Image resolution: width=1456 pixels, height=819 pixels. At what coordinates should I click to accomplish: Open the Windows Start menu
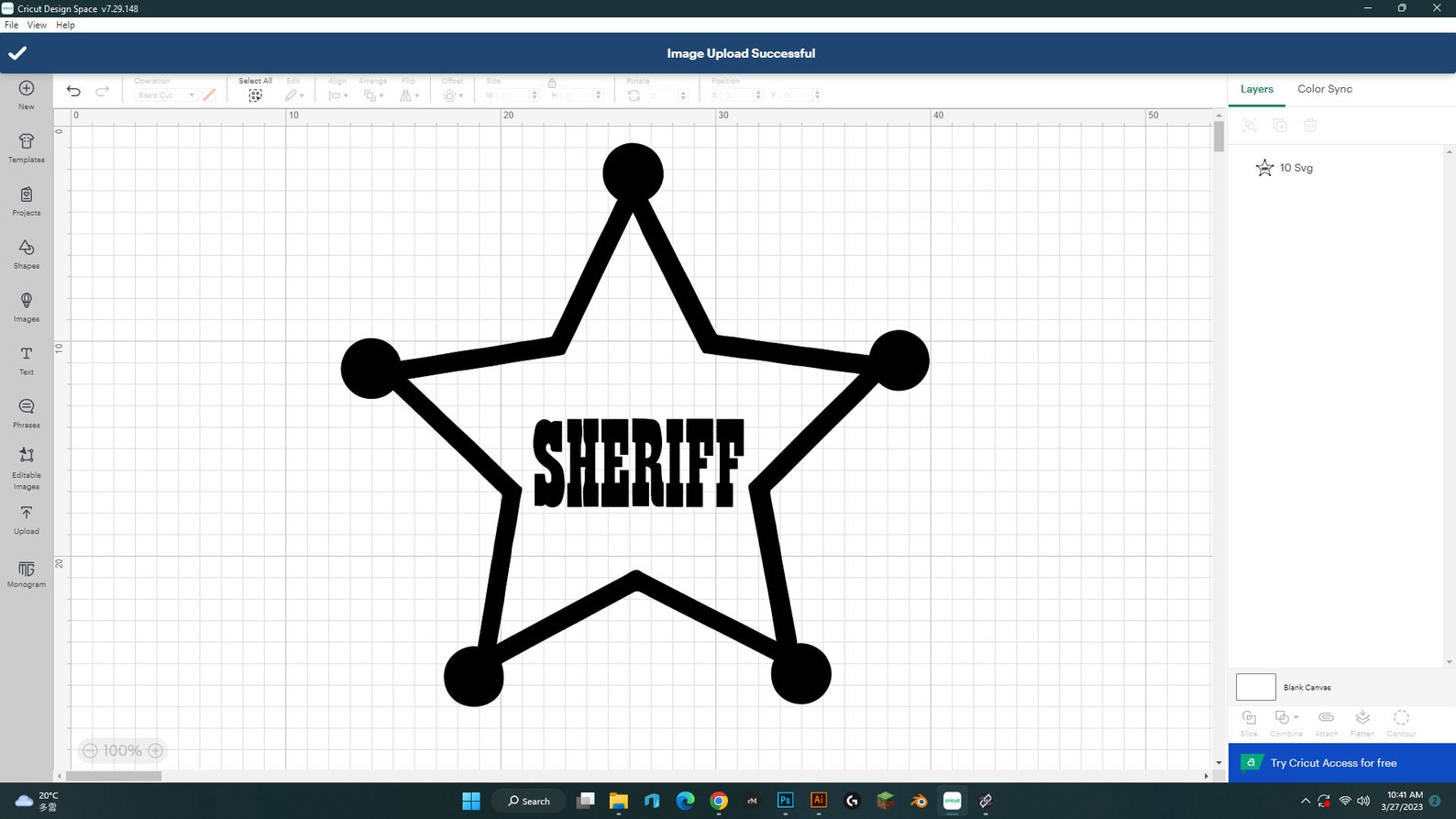click(x=471, y=801)
